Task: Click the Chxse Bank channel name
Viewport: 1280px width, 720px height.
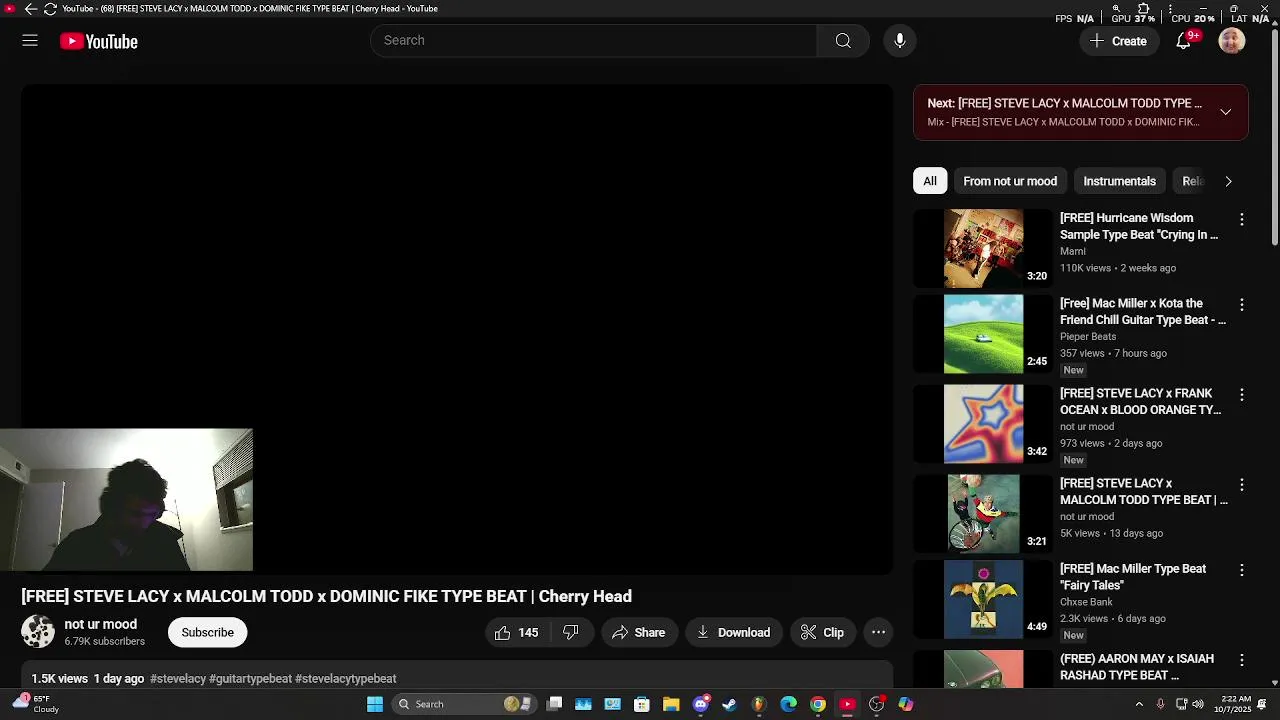Action: pyautogui.click(x=1086, y=602)
